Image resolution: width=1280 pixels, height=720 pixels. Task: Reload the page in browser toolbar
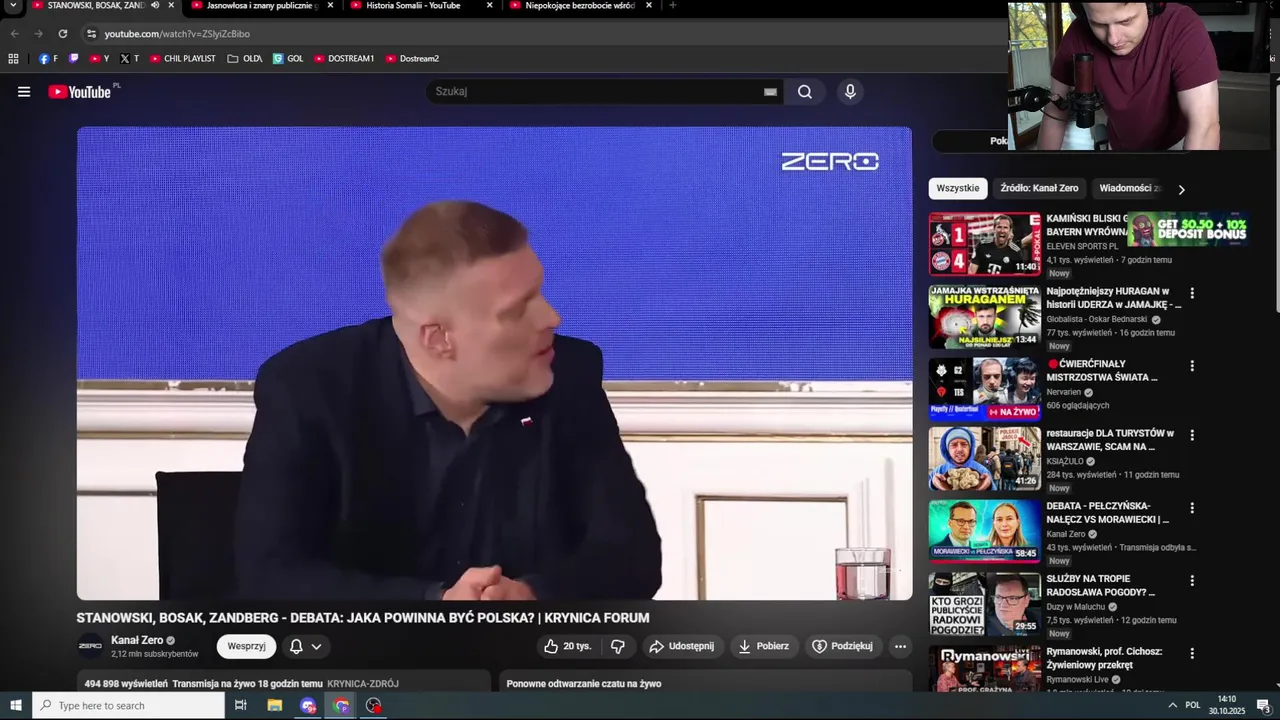click(x=62, y=34)
